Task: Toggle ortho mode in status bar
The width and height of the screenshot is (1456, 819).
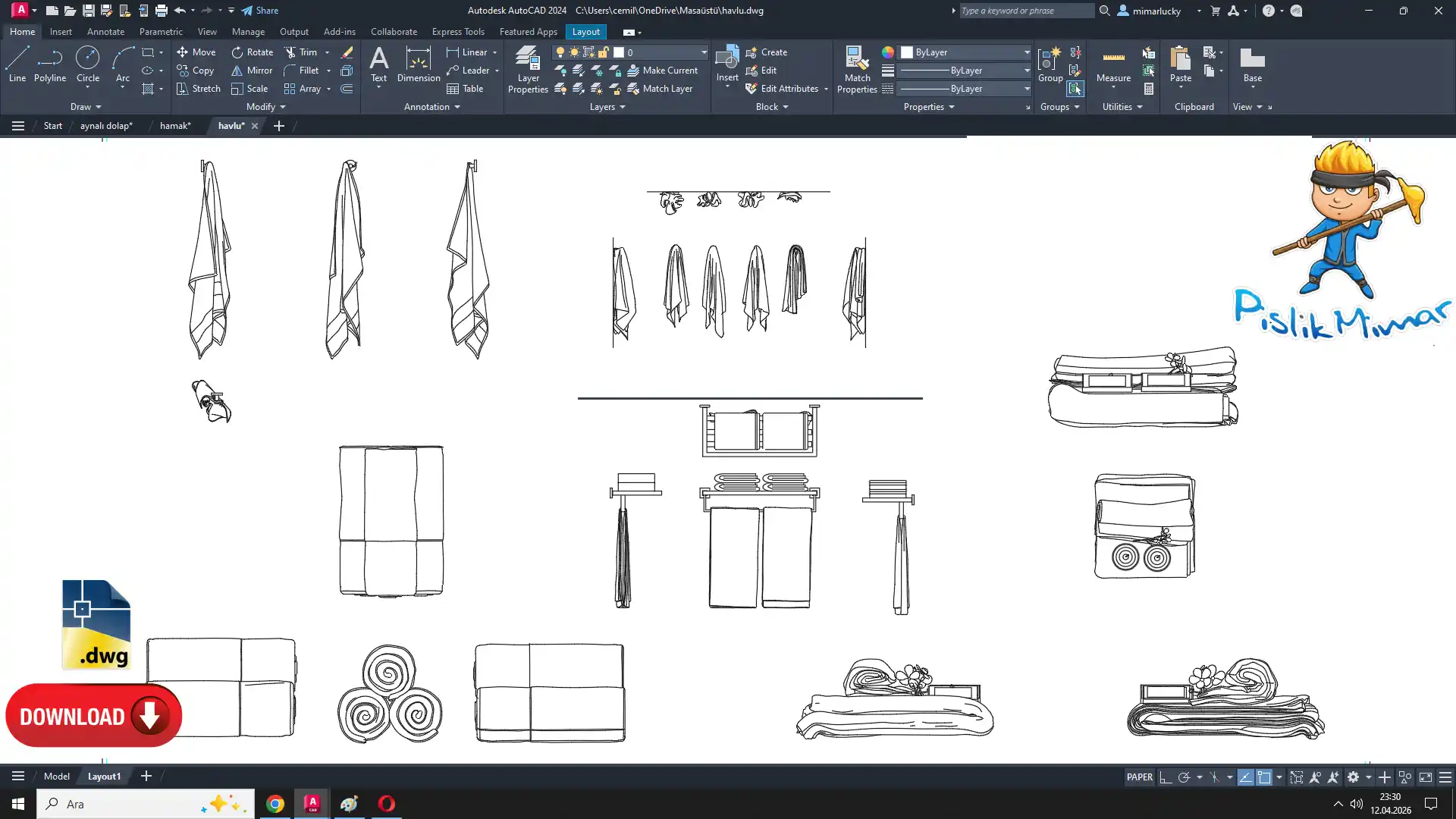Action: click(1166, 777)
